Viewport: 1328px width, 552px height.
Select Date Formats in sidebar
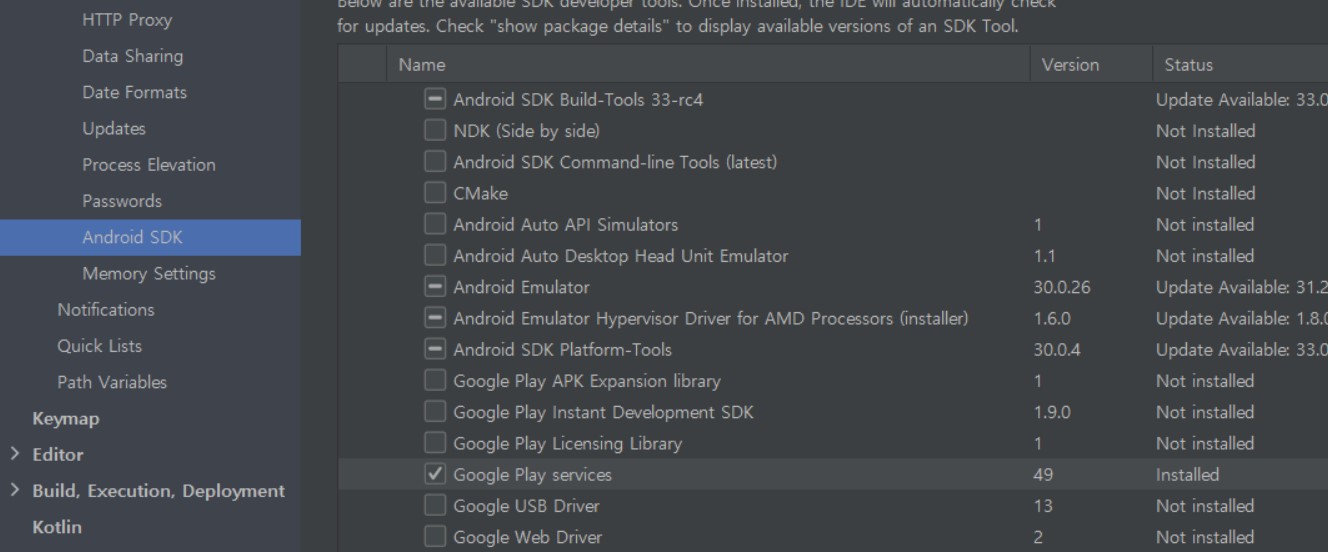tap(134, 92)
